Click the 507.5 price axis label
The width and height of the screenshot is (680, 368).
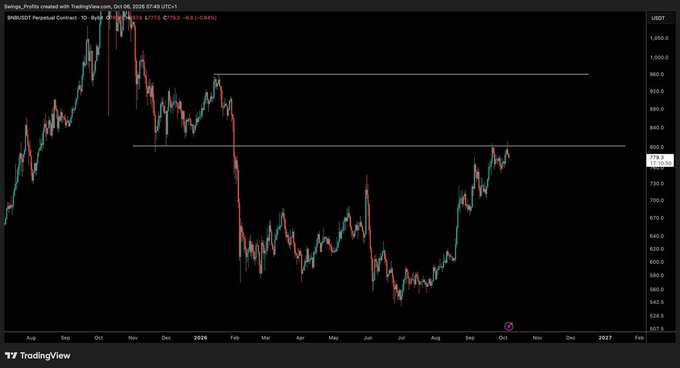(x=657, y=329)
